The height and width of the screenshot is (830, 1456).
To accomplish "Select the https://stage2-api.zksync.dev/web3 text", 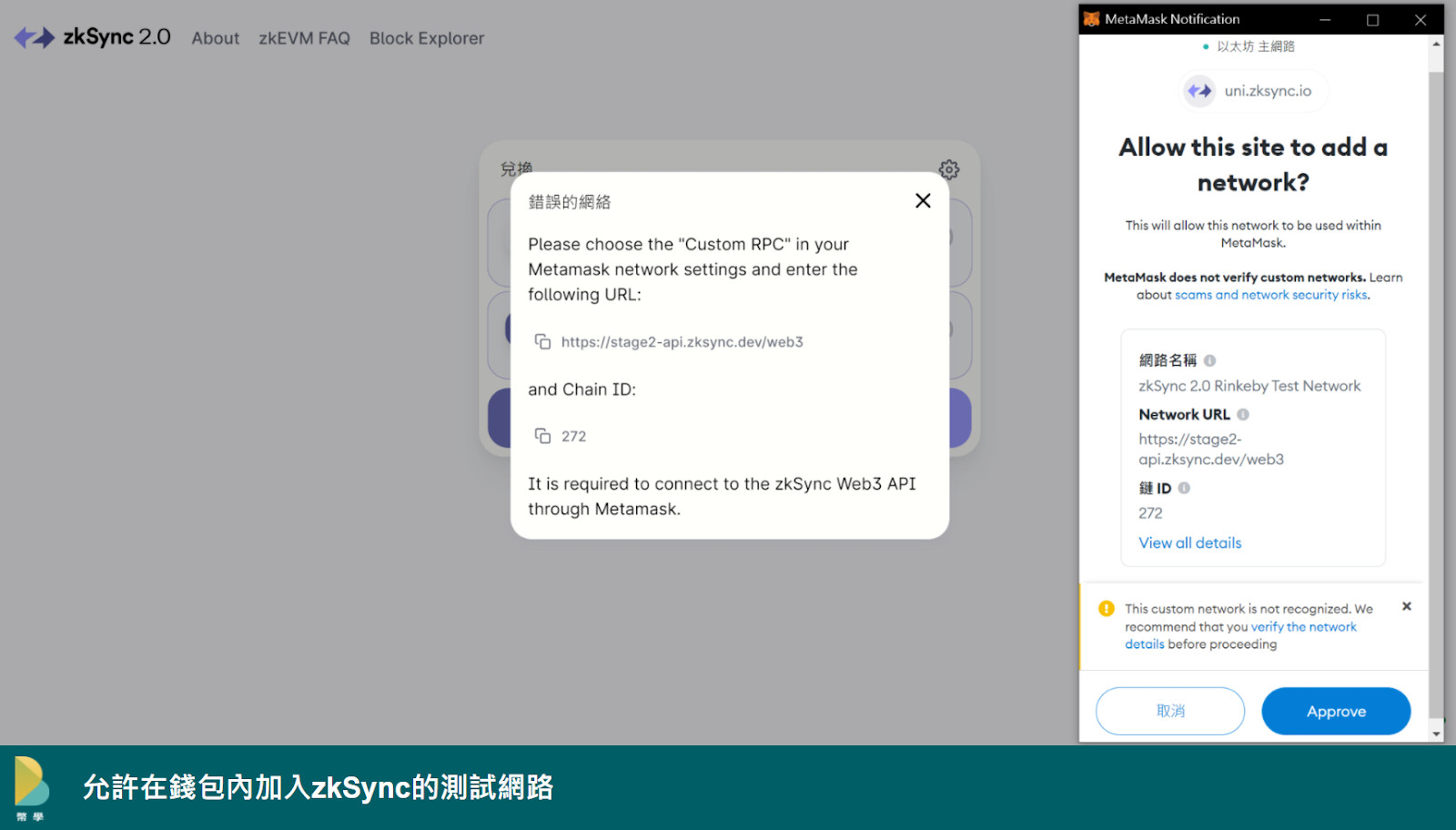I will coord(682,342).
